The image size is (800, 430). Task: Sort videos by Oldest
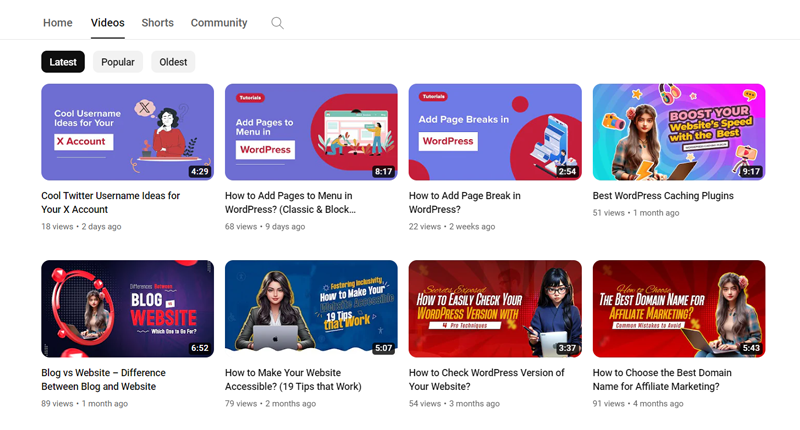click(173, 62)
